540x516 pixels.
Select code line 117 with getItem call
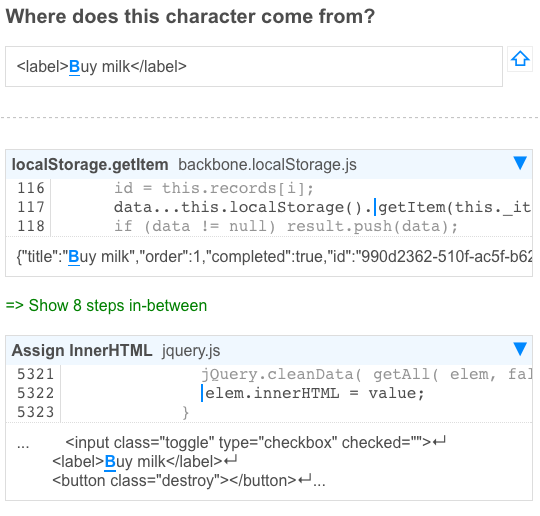(x=323, y=207)
